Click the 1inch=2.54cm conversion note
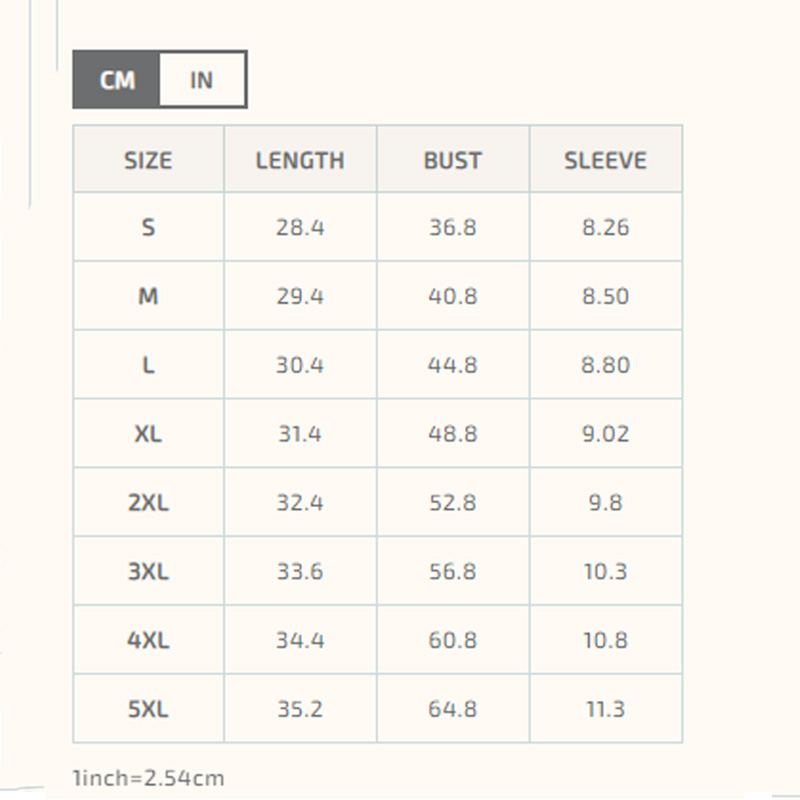The image size is (800, 800). (148, 778)
